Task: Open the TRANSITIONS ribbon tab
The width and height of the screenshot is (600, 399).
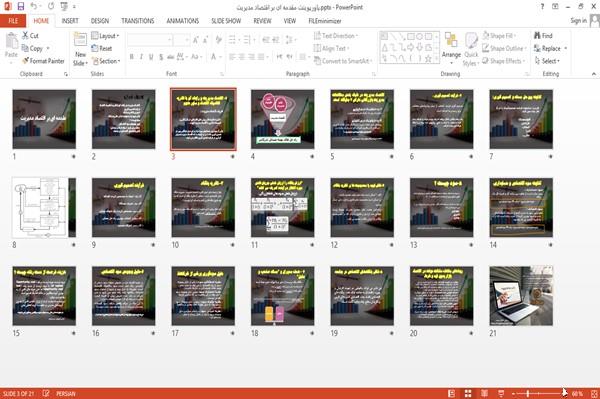Action: (x=138, y=21)
